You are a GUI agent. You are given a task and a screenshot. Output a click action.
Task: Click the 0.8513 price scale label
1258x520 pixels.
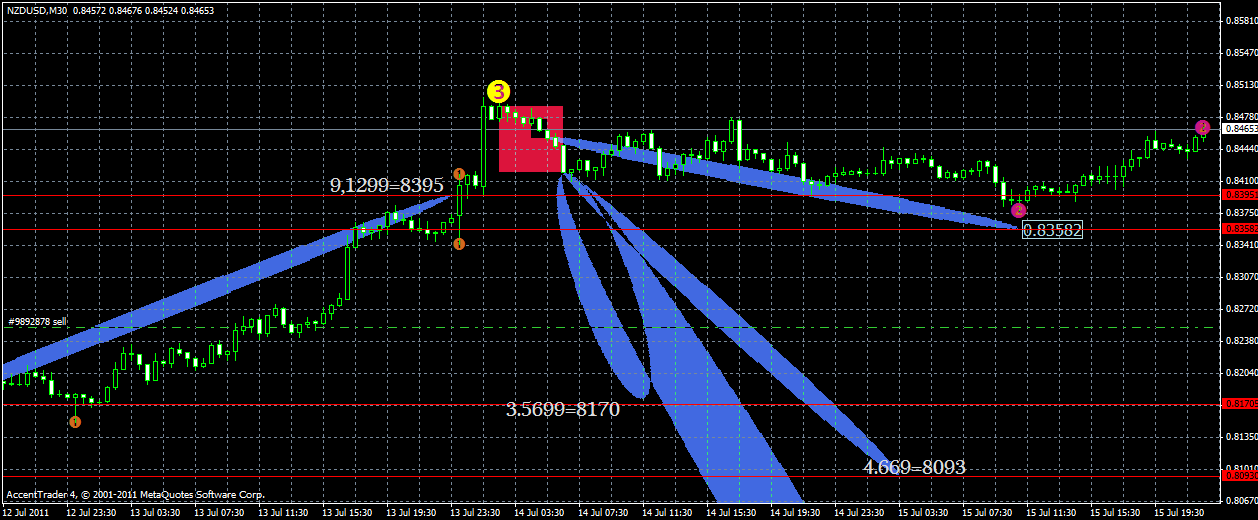coord(1240,85)
